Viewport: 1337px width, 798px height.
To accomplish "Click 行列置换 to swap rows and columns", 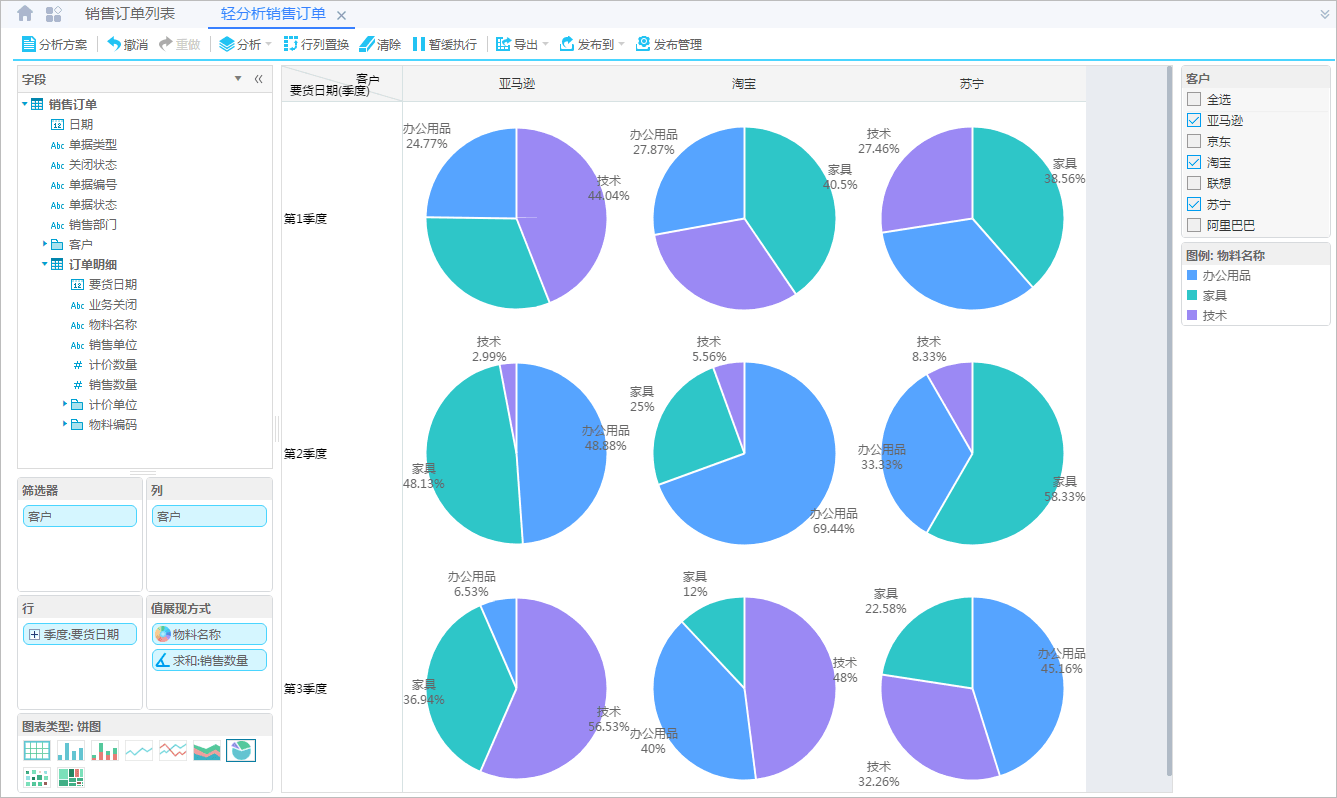I will click(x=316, y=44).
